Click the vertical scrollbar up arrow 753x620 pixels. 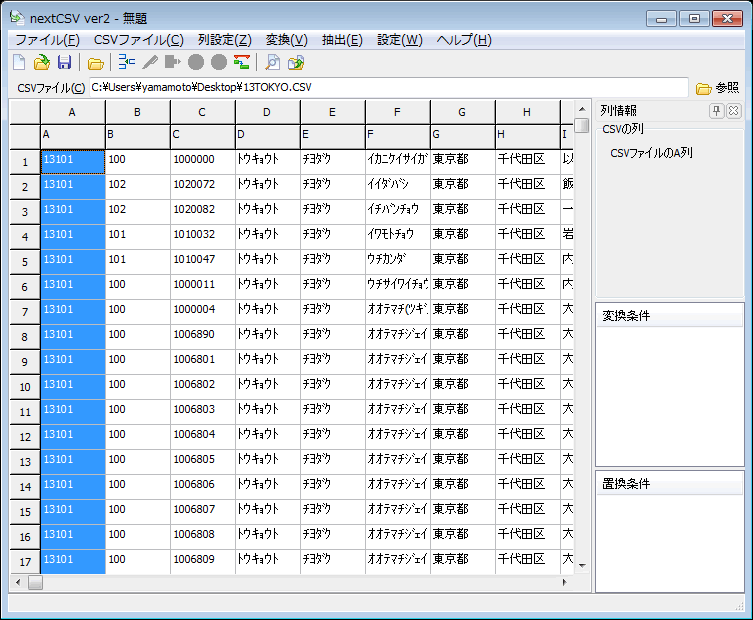pos(581,109)
